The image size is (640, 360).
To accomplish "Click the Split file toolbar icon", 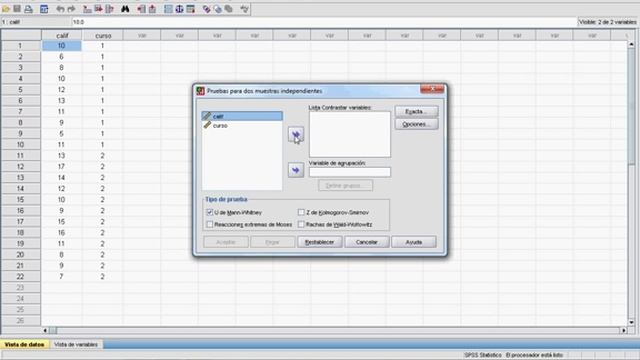I will click(168, 9).
